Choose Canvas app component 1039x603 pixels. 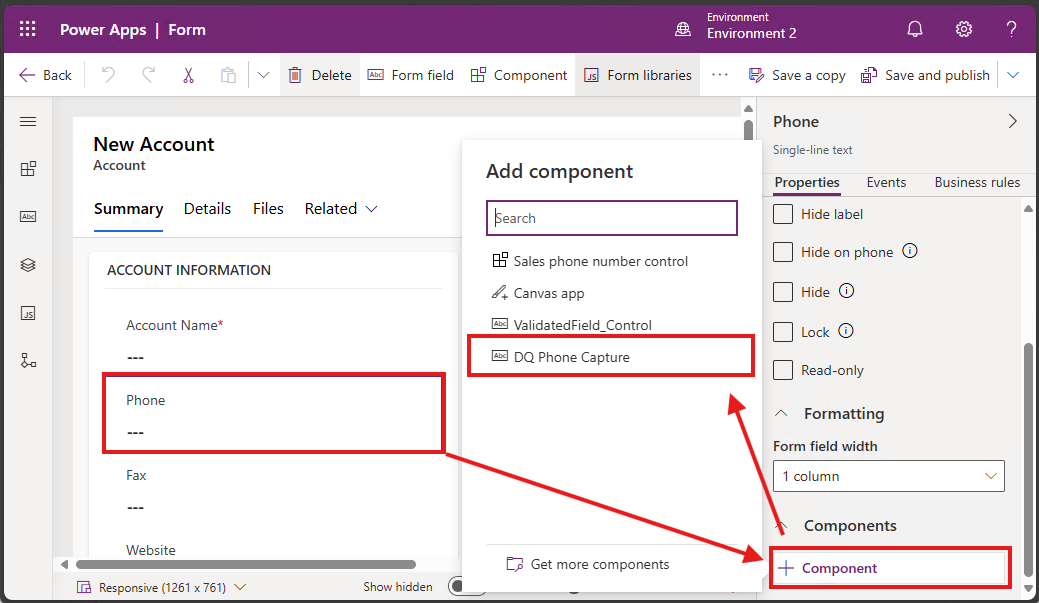pos(538,293)
